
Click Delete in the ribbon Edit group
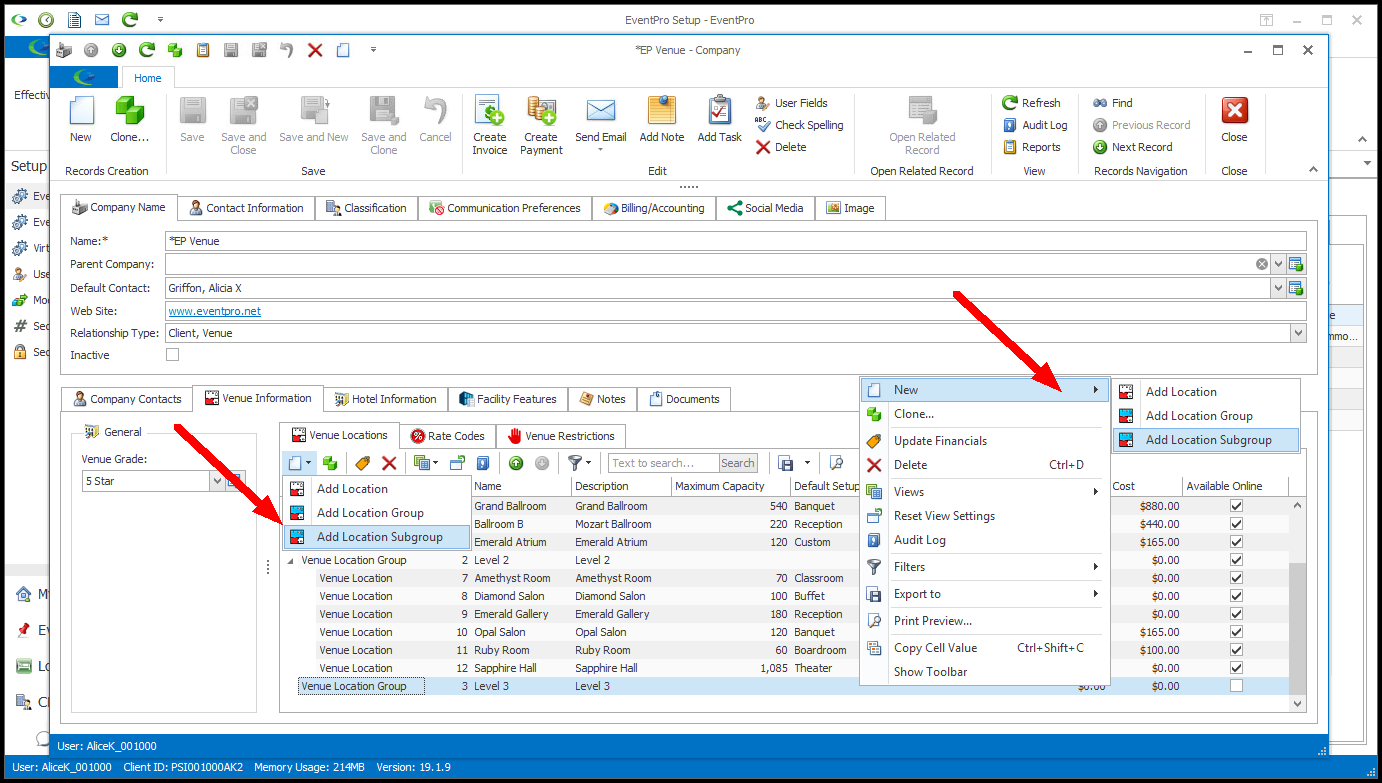780,147
